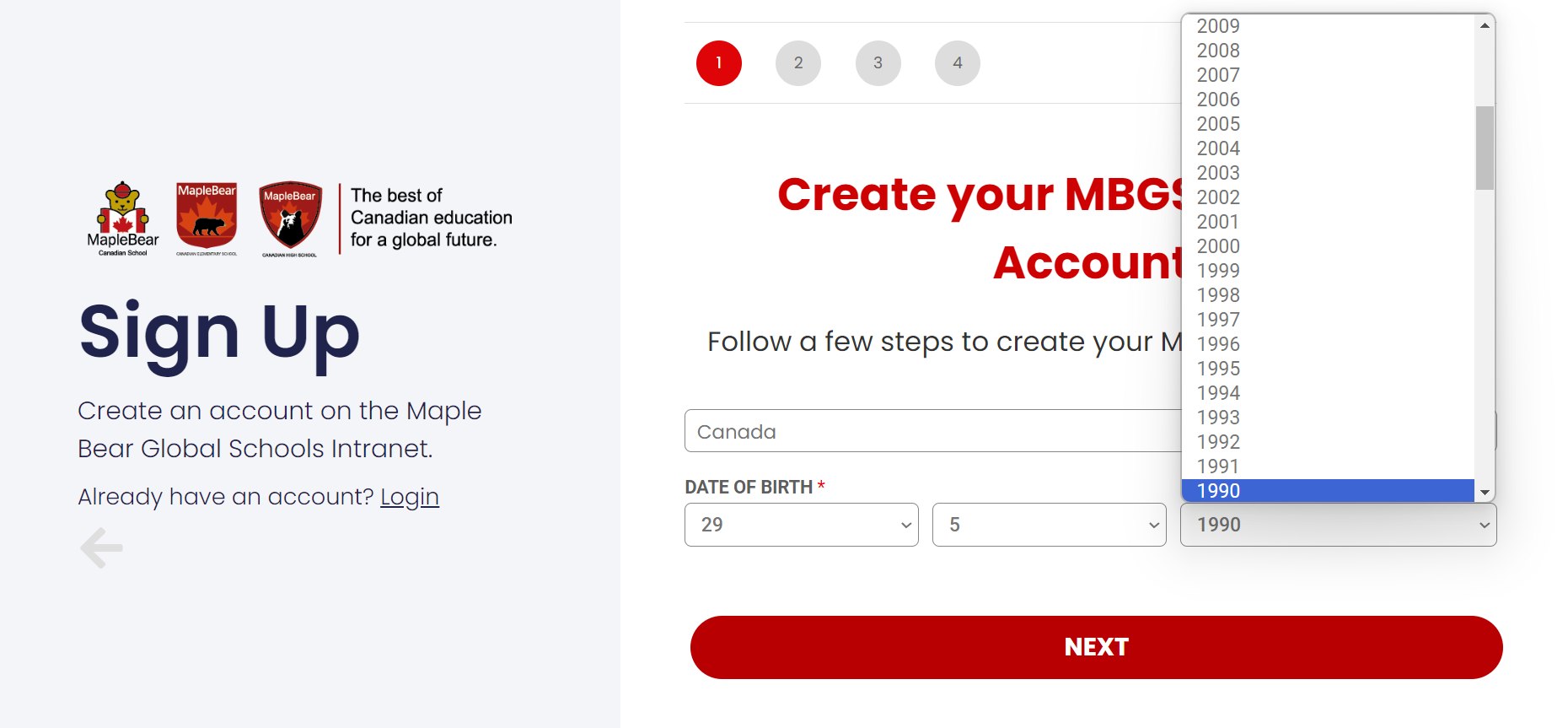Go to step 1 circle

719,63
